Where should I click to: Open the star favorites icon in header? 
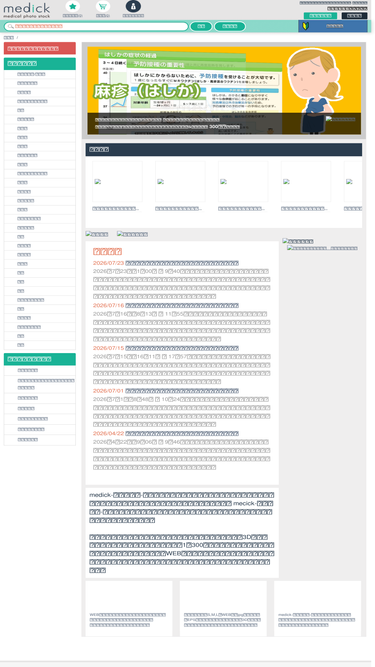(73, 7)
